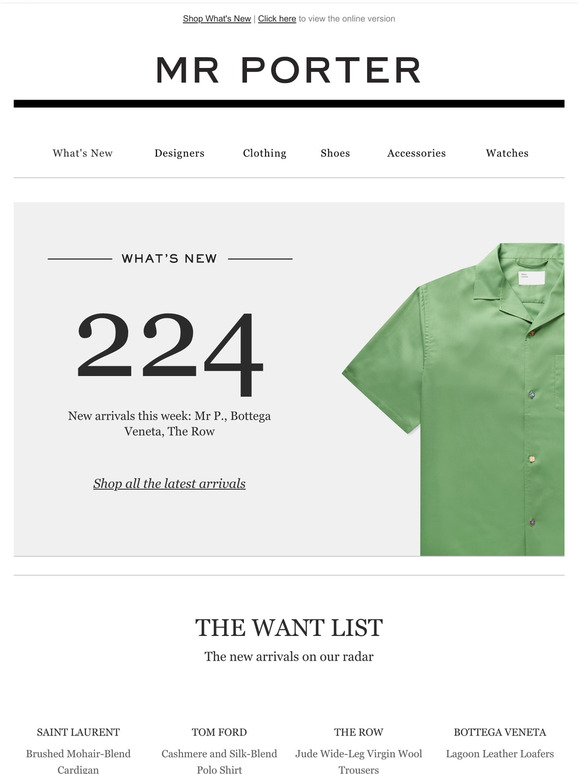Open the Click here online version link
The height and width of the screenshot is (774, 580).
277,19
